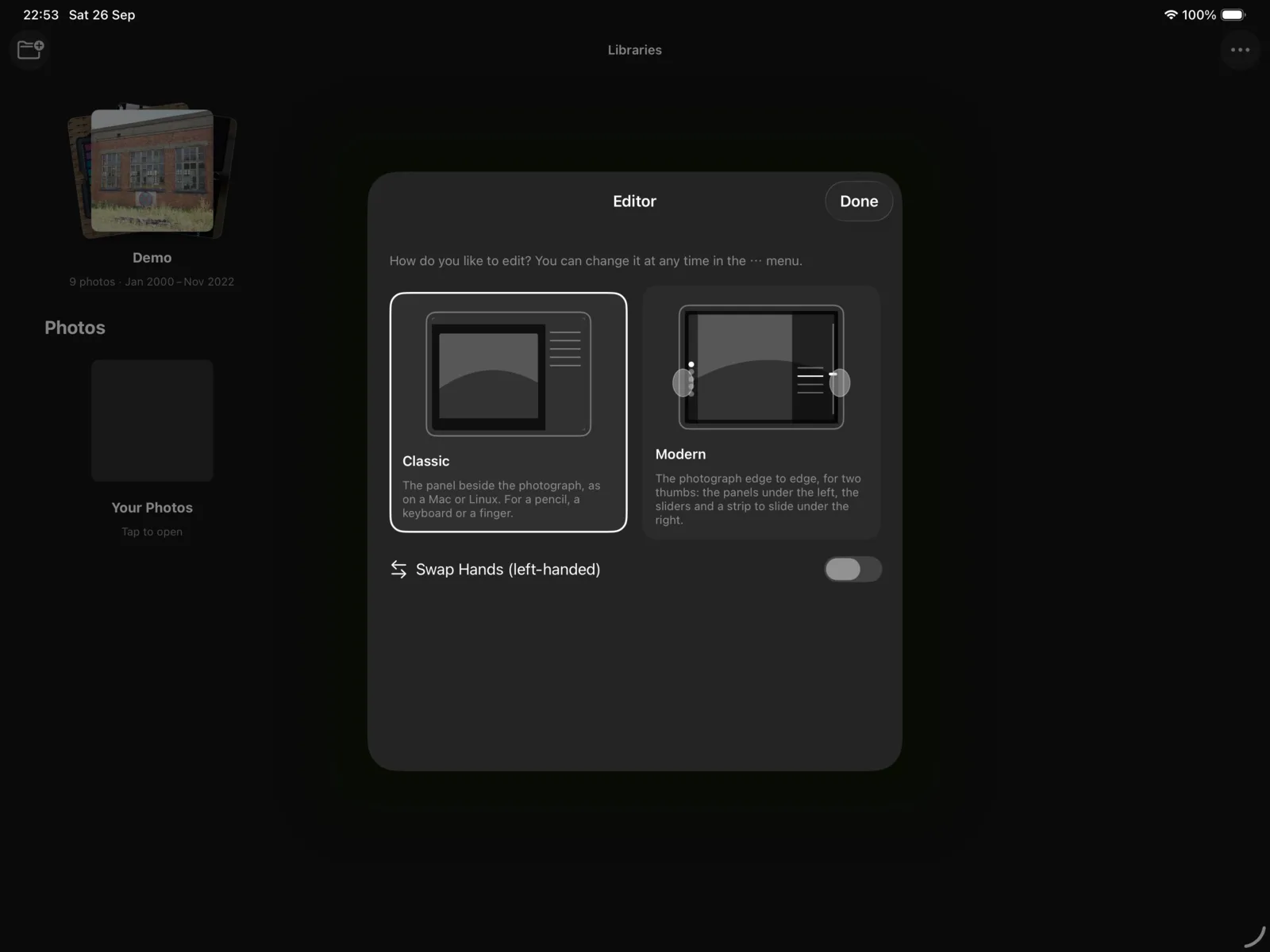
Task: Click the Libraries title text
Action: 634,50
